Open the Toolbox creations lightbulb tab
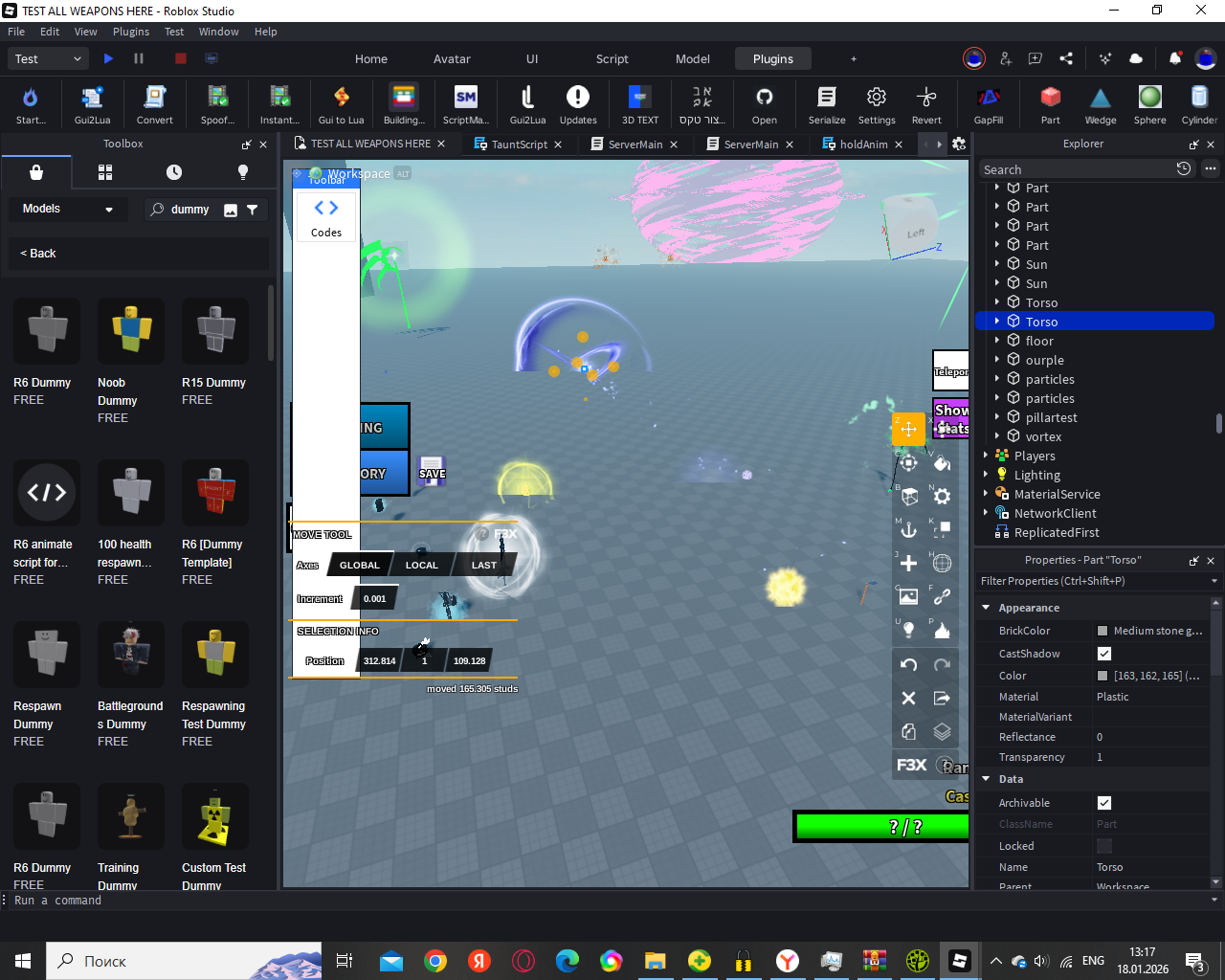Image resolution: width=1225 pixels, height=980 pixels. pos(243,172)
